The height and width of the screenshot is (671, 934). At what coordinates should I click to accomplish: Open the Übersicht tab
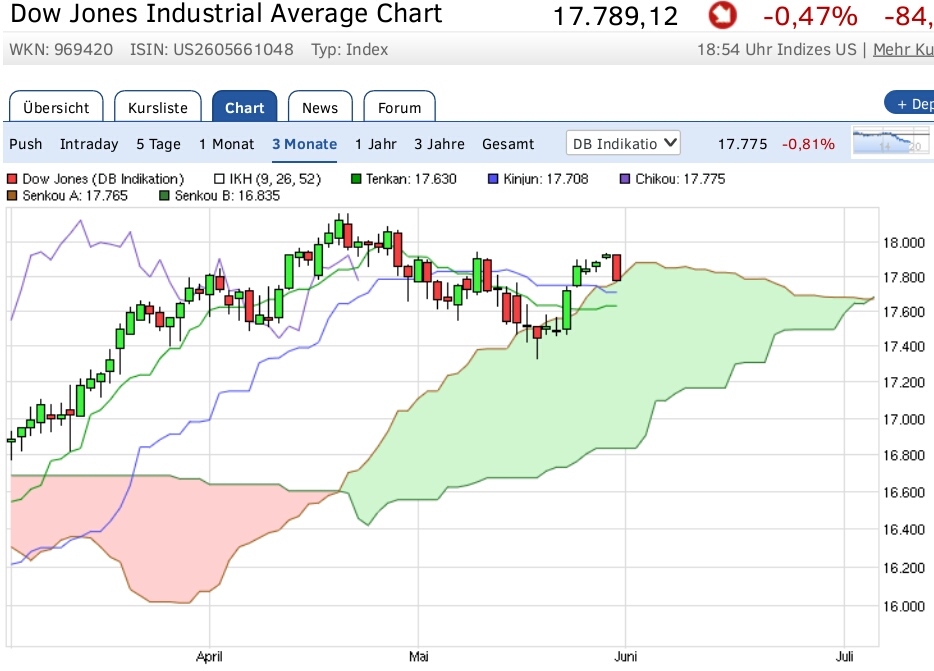(x=56, y=107)
